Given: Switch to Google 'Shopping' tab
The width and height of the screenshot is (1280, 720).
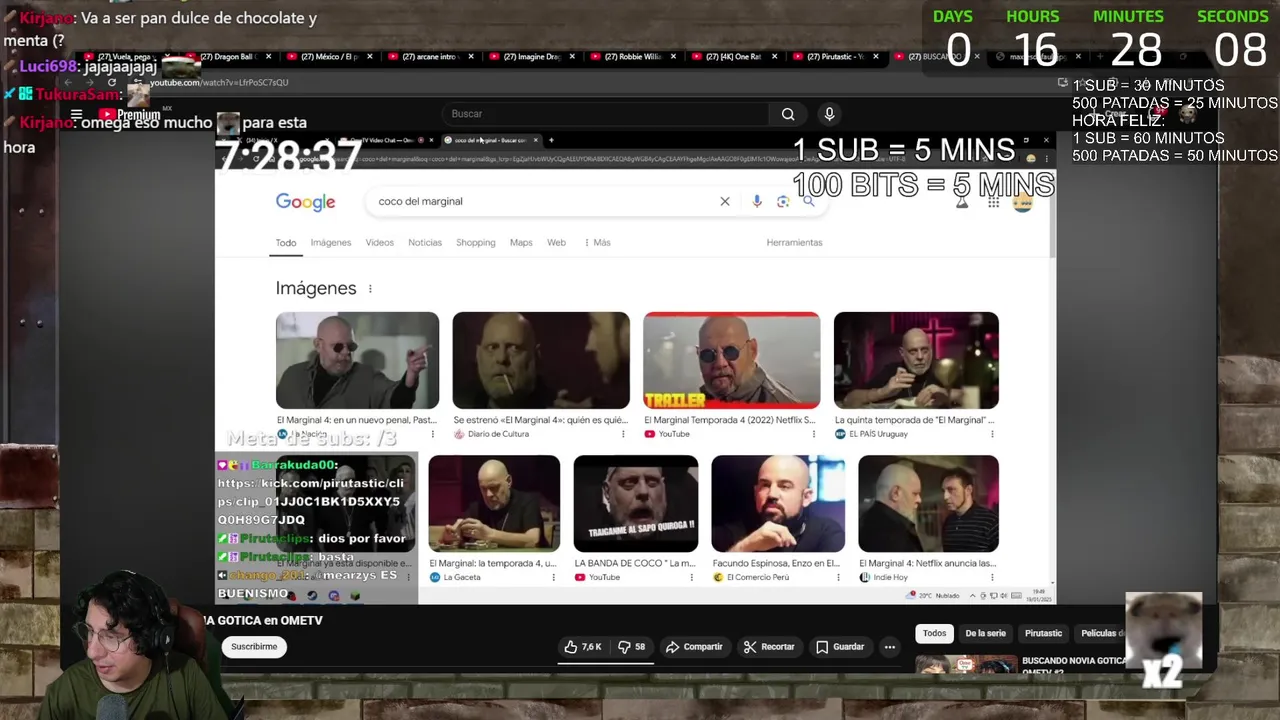Looking at the screenshot, I should (x=476, y=243).
